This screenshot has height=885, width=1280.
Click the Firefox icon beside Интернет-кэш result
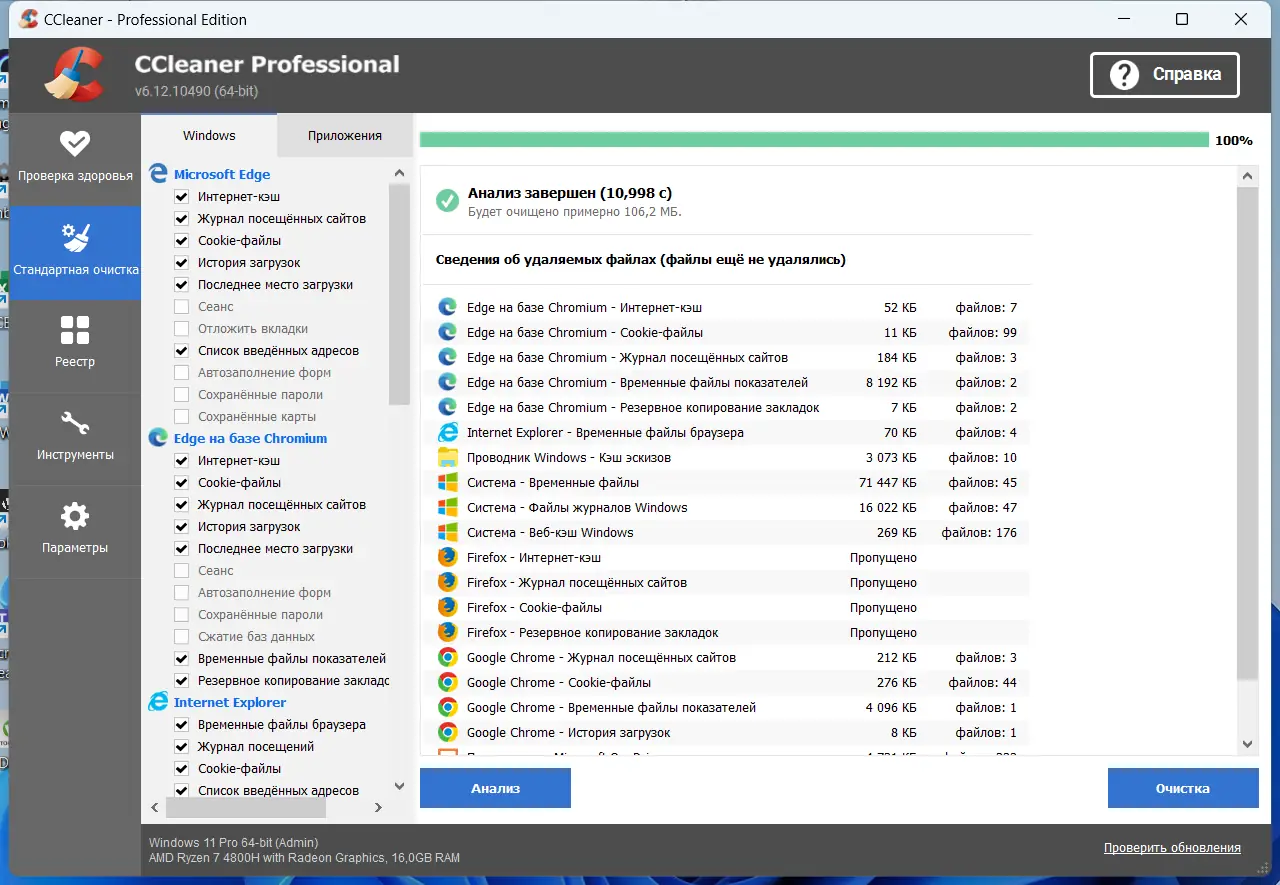pyautogui.click(x=446, y=557)
